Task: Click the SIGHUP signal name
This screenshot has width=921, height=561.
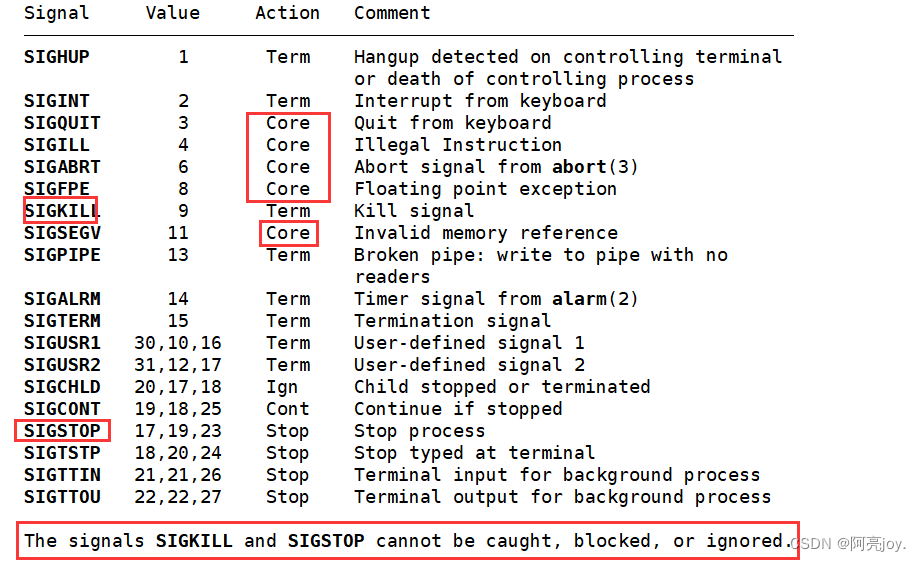Action: tap(56, 57)
